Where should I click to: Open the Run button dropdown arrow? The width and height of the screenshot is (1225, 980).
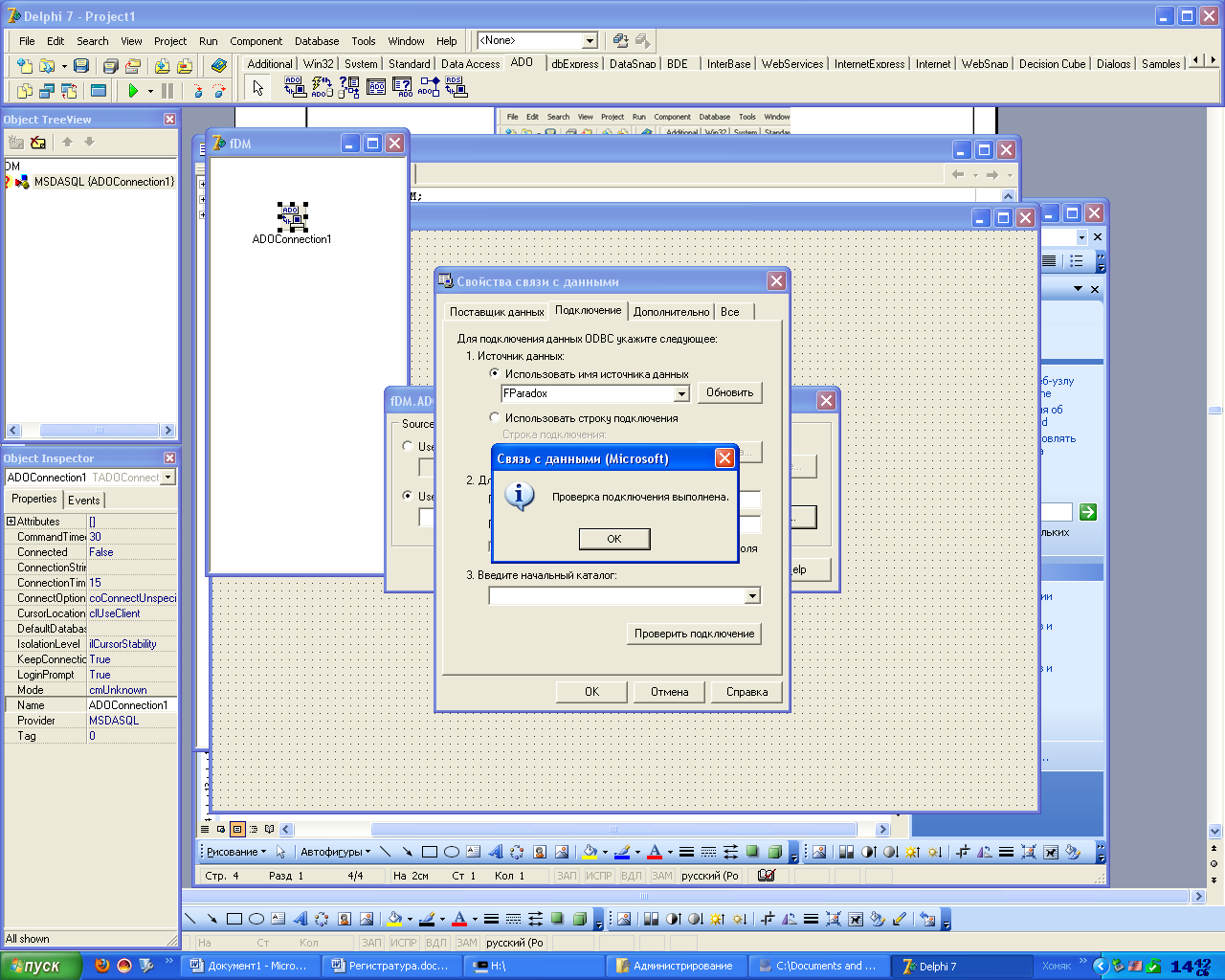tap(150, 92)
